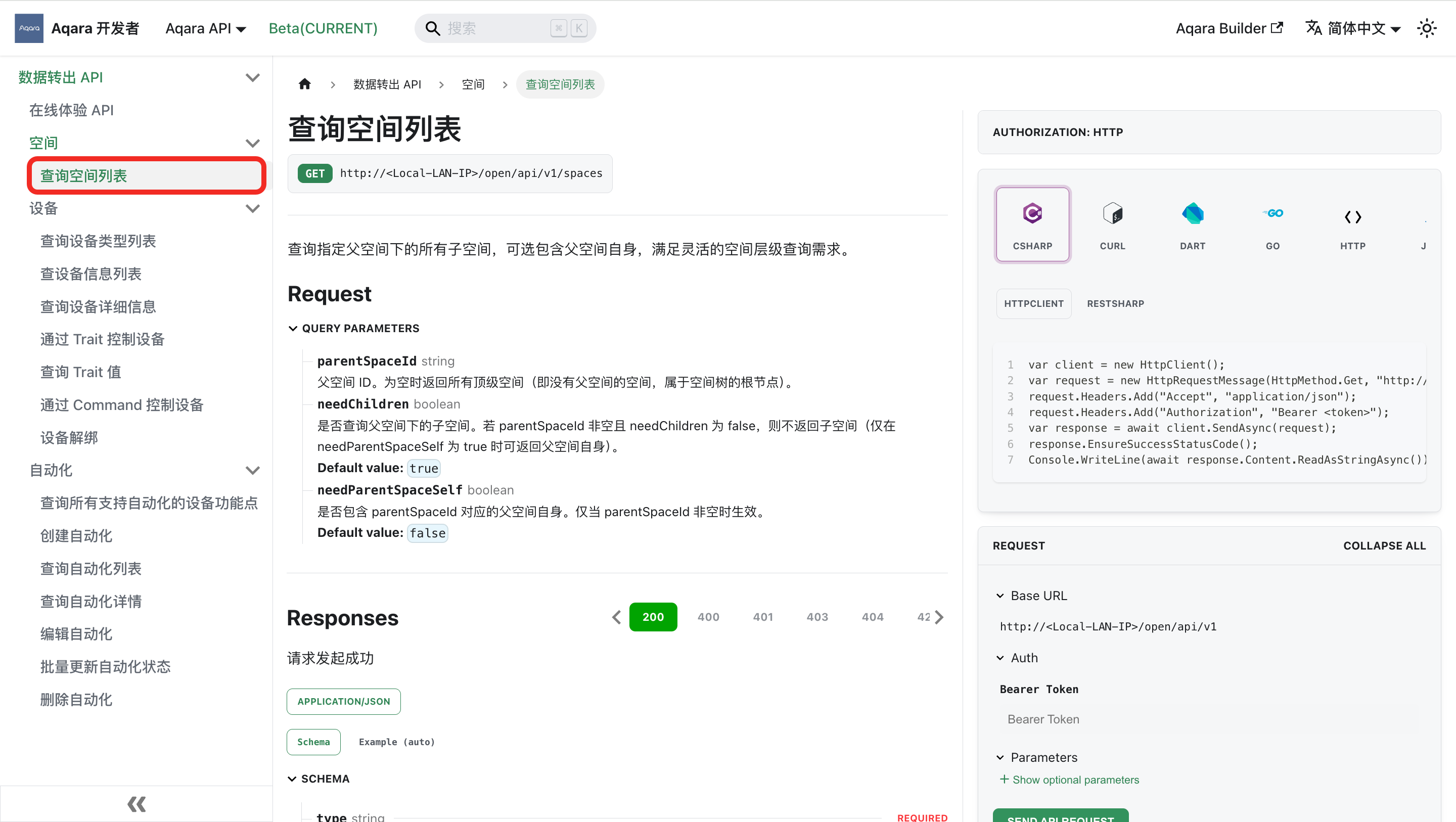Click 数据转出 API breadcrumb

[387, 84]
